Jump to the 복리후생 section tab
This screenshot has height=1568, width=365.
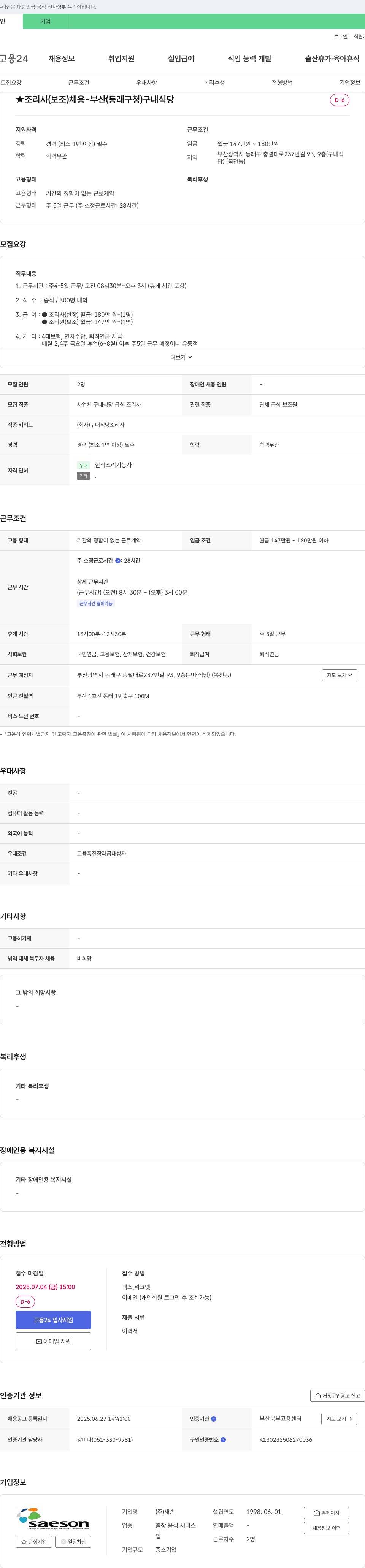tap(214, 83)
